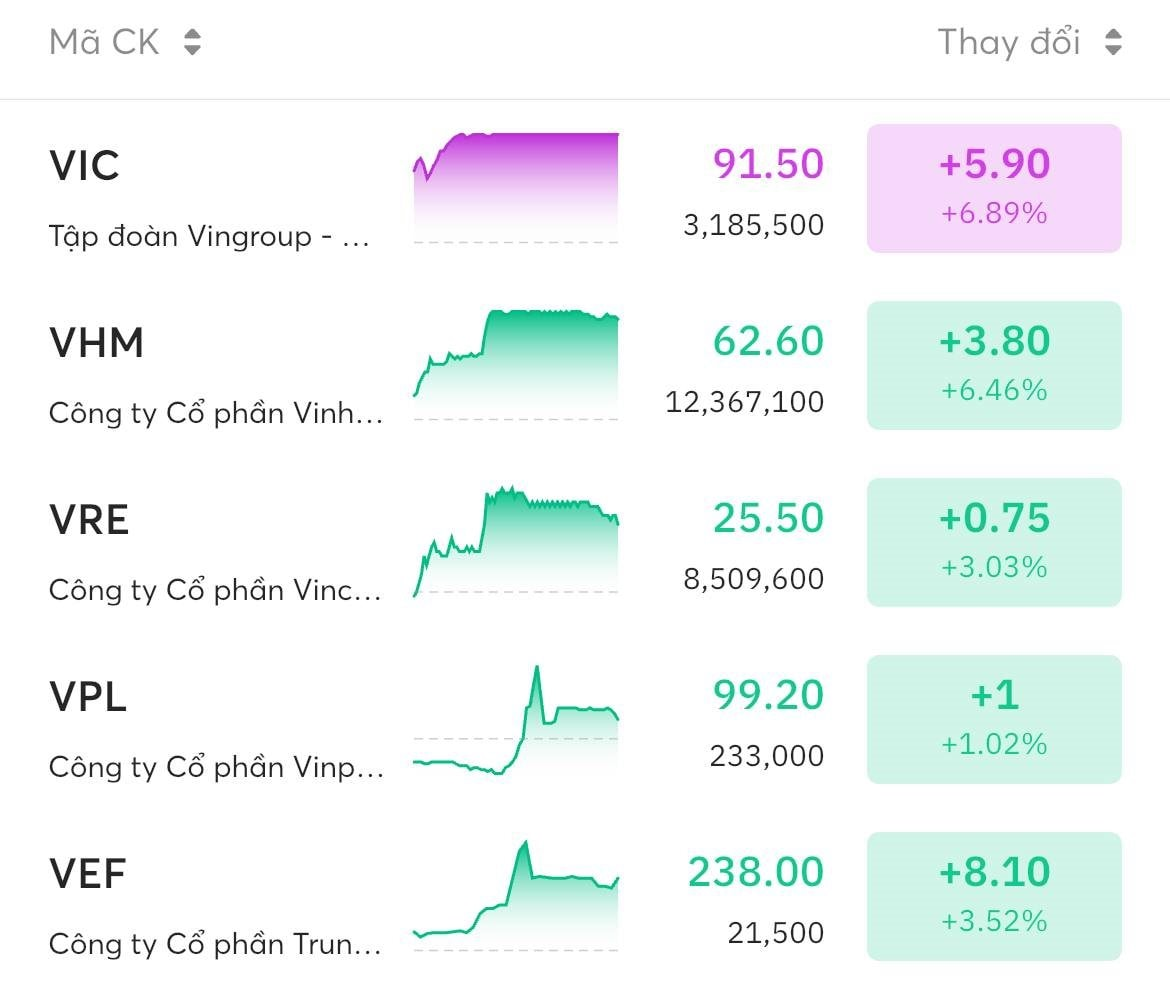
Task: Open VRE sparkline chart
Action: [516, 541]
